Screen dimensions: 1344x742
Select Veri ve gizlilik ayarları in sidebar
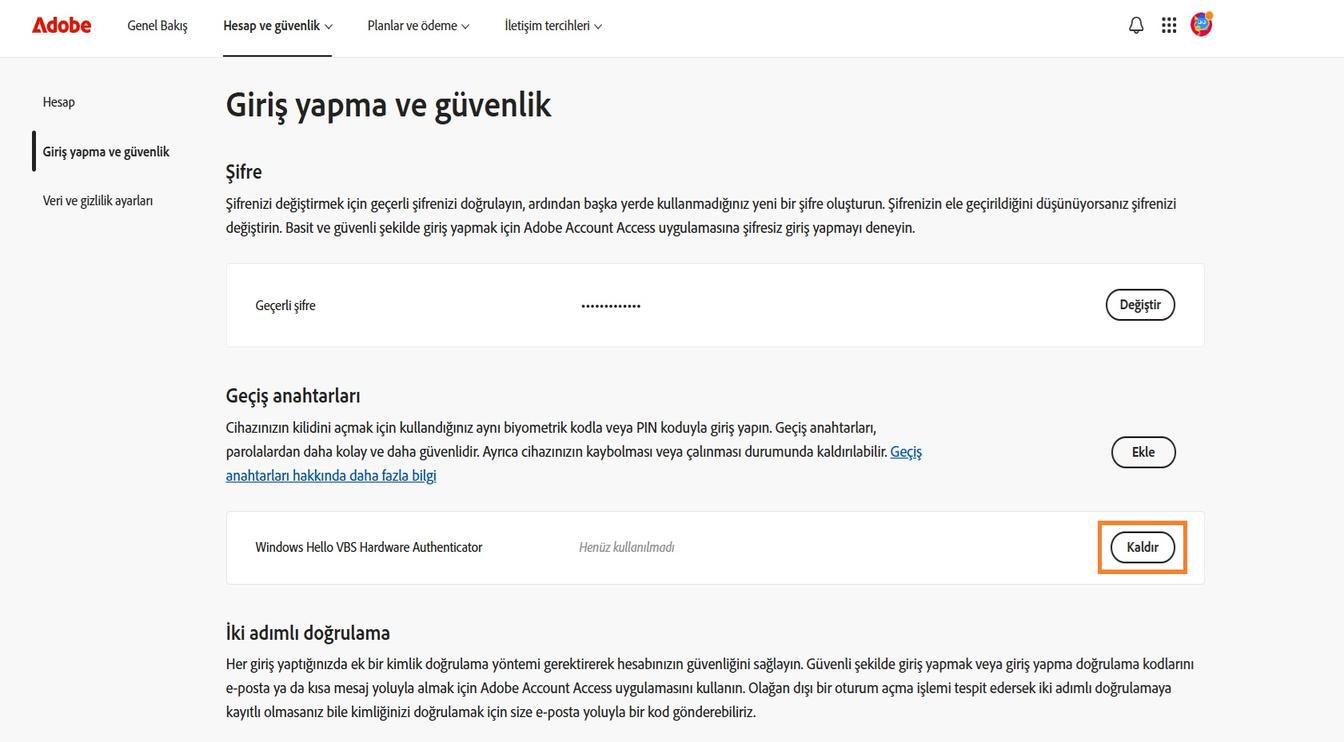(97, 199)
